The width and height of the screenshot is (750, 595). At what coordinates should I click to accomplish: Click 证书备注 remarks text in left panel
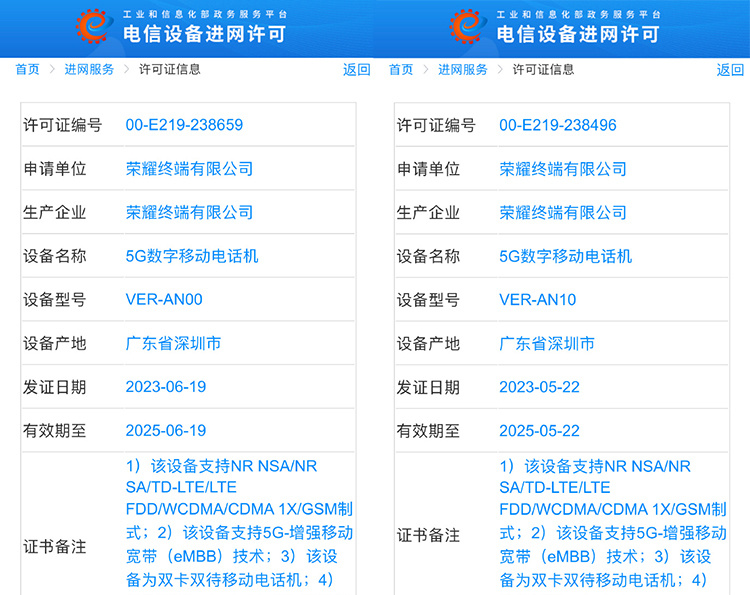pyautogui.click(x=239, y=522)
